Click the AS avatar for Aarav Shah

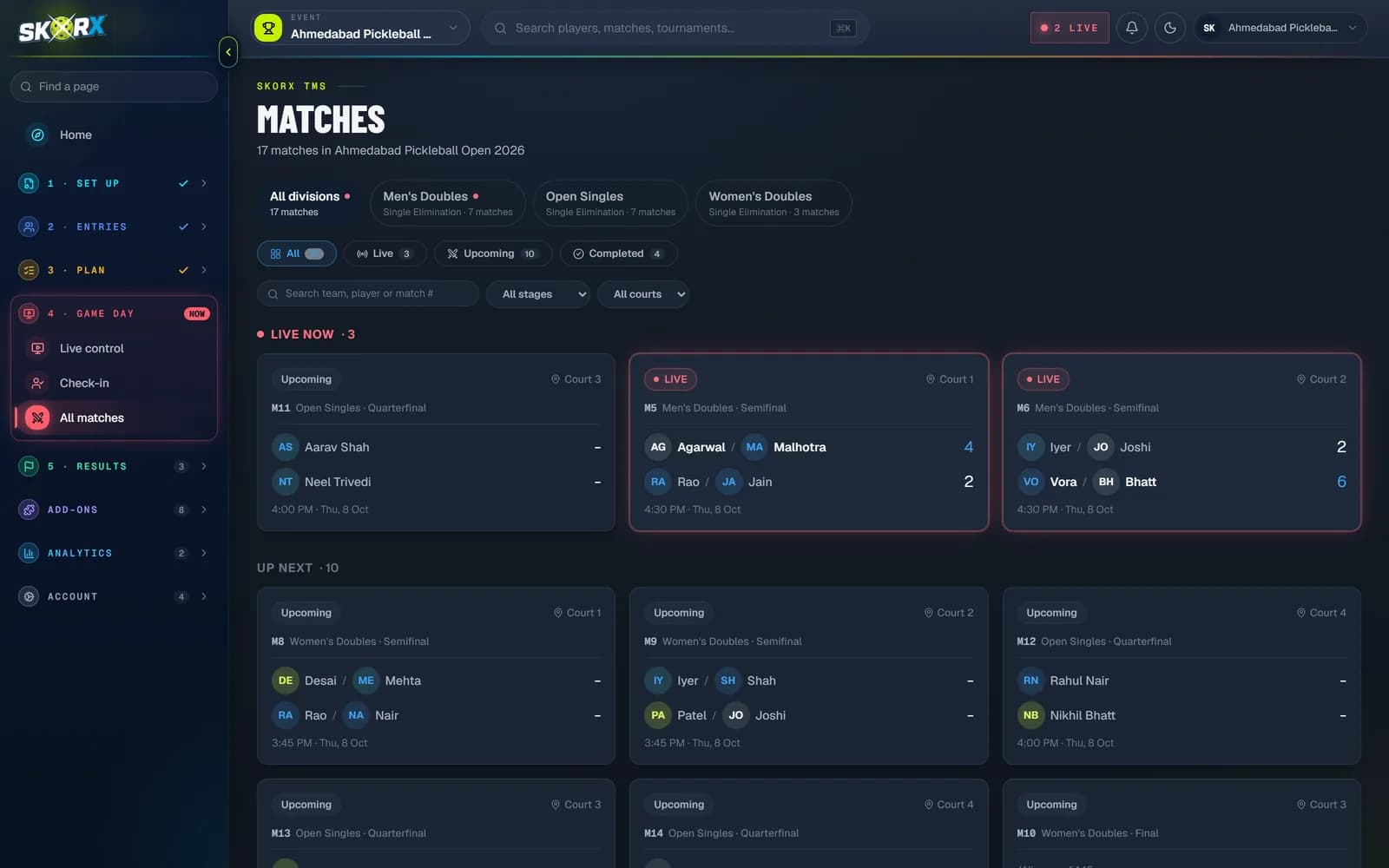point(286,447)
